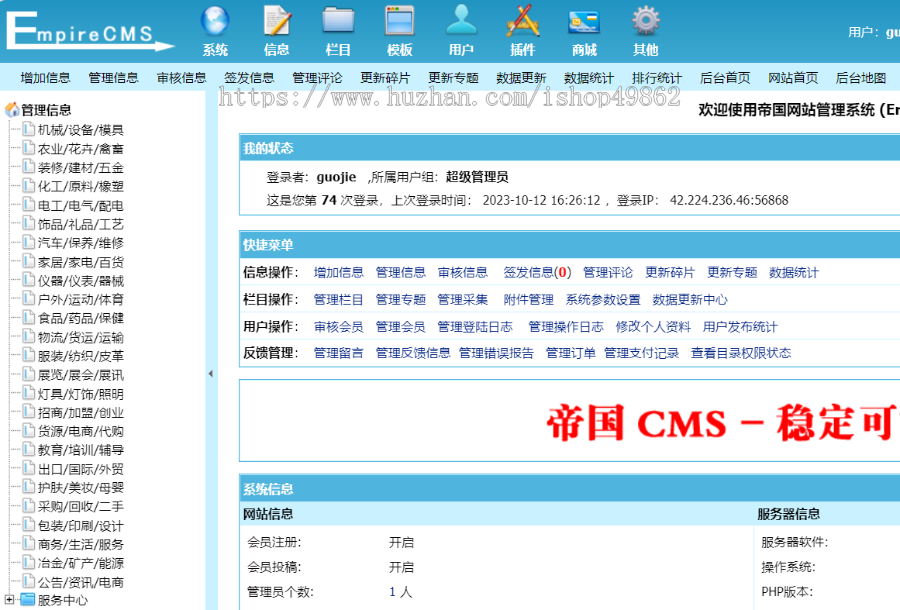Select 增加信息 in the top submenu
The height and width of the screenshot is (610, 900).
click(45, 77)
